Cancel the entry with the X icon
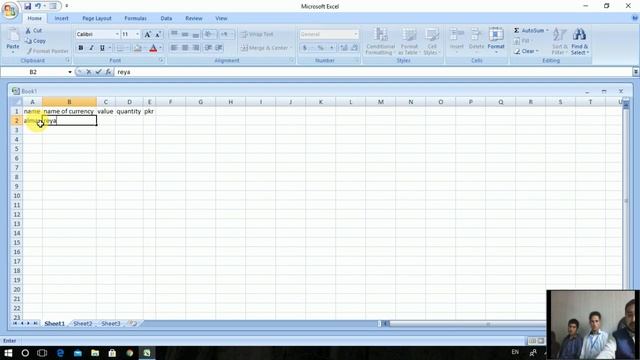Viewport: 640px width, 360px height. coord(89,72)
